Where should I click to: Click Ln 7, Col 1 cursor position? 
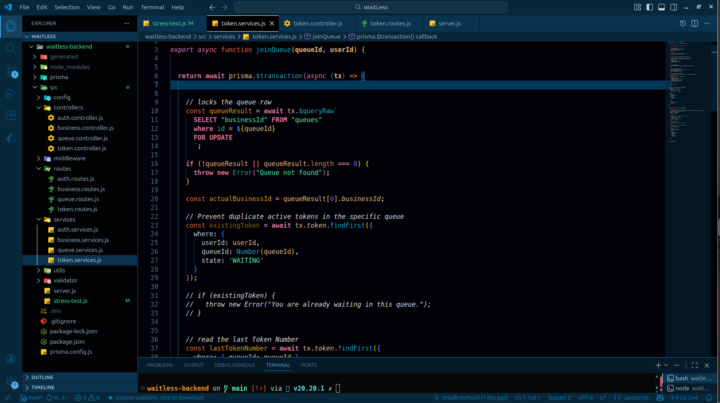pos(528,398)
